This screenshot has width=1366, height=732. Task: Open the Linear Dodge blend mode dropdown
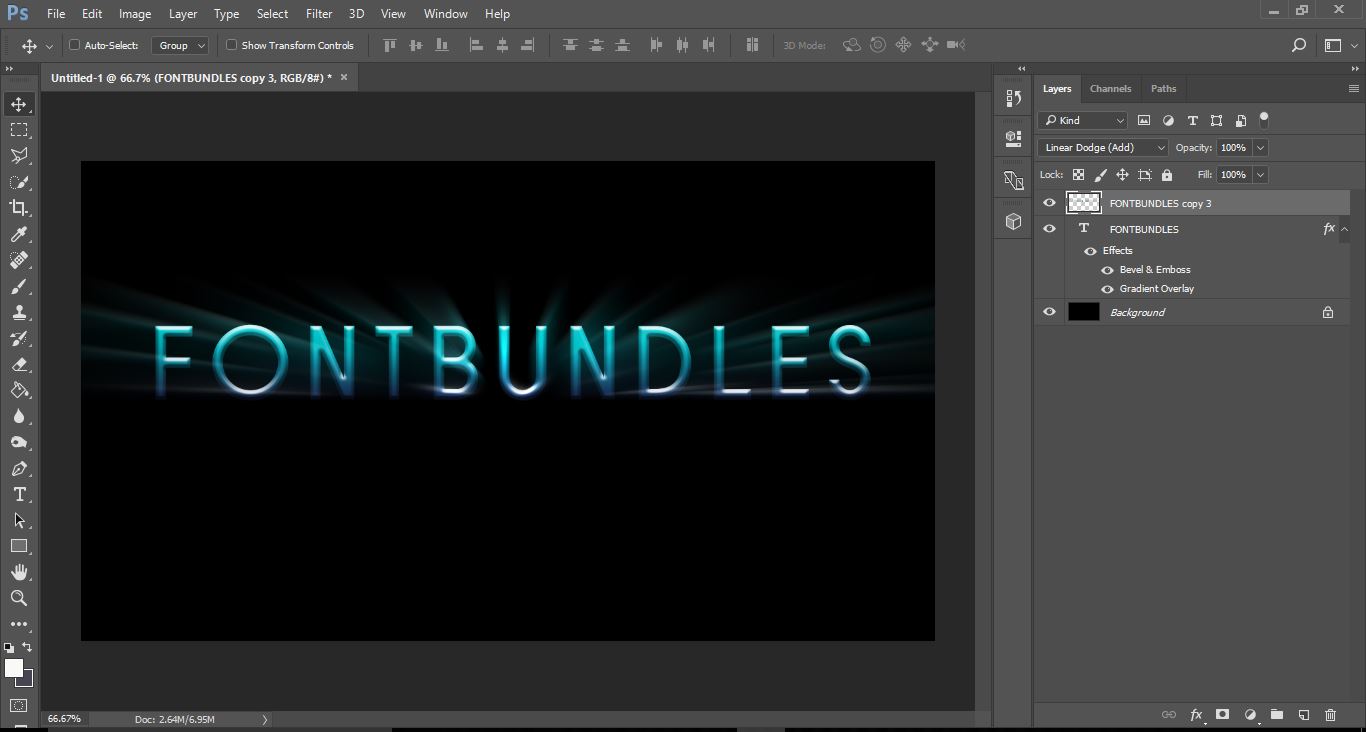(1103, 147)
